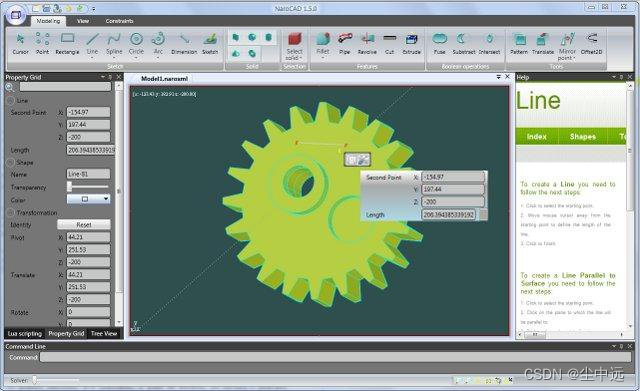This screenshot has width=640, height=391.
Task: Click the search magnifier in Property Grid
Action: tap(9, 87)
